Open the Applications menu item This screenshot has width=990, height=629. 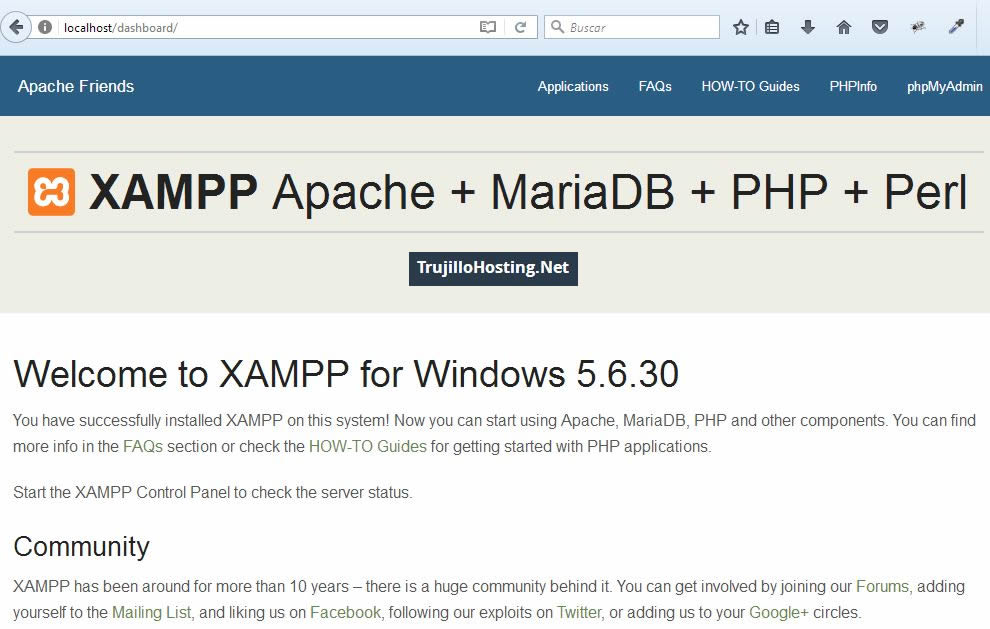[x=573, y=87]
